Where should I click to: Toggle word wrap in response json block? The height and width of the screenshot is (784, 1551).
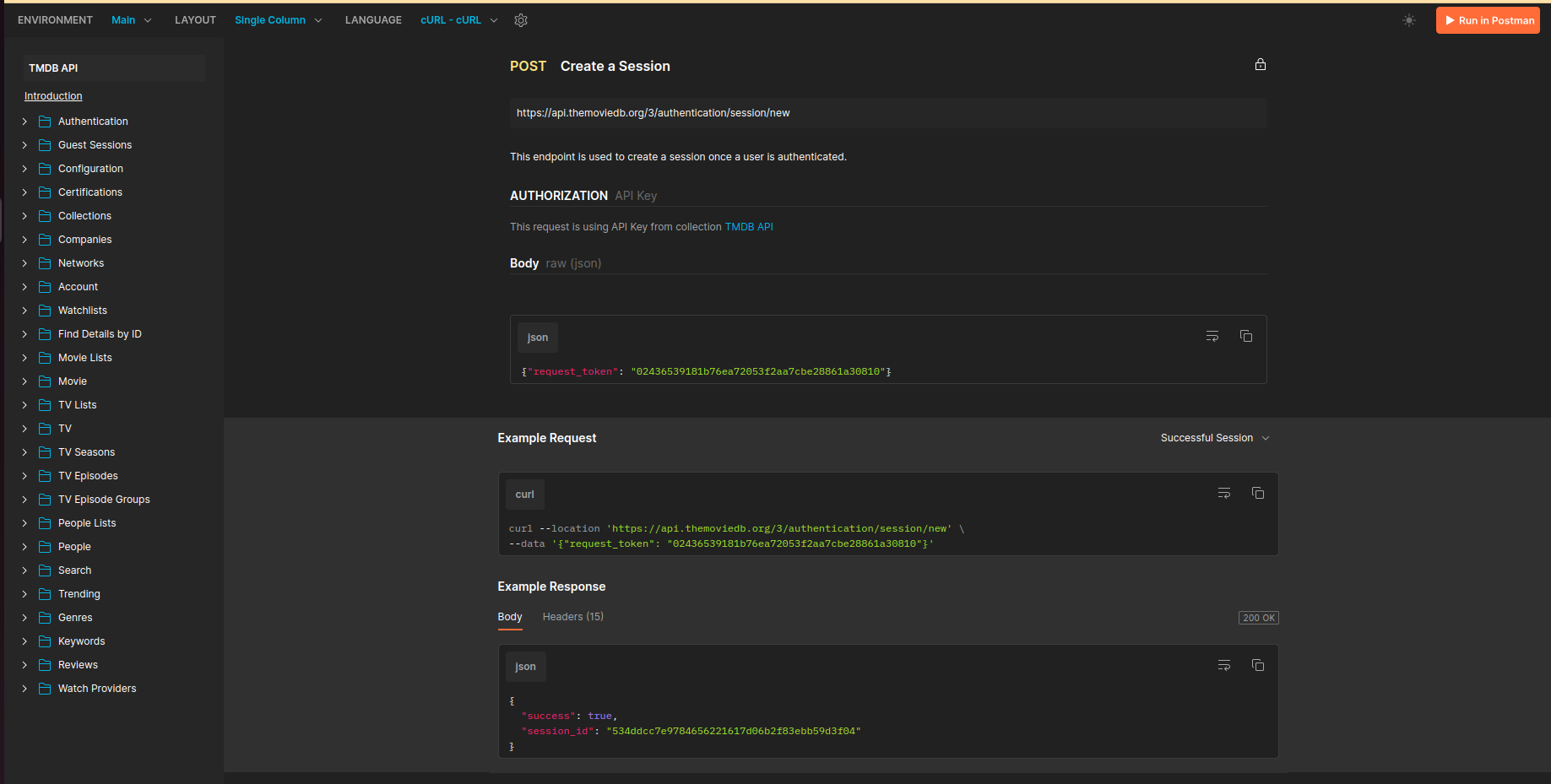1224,665
